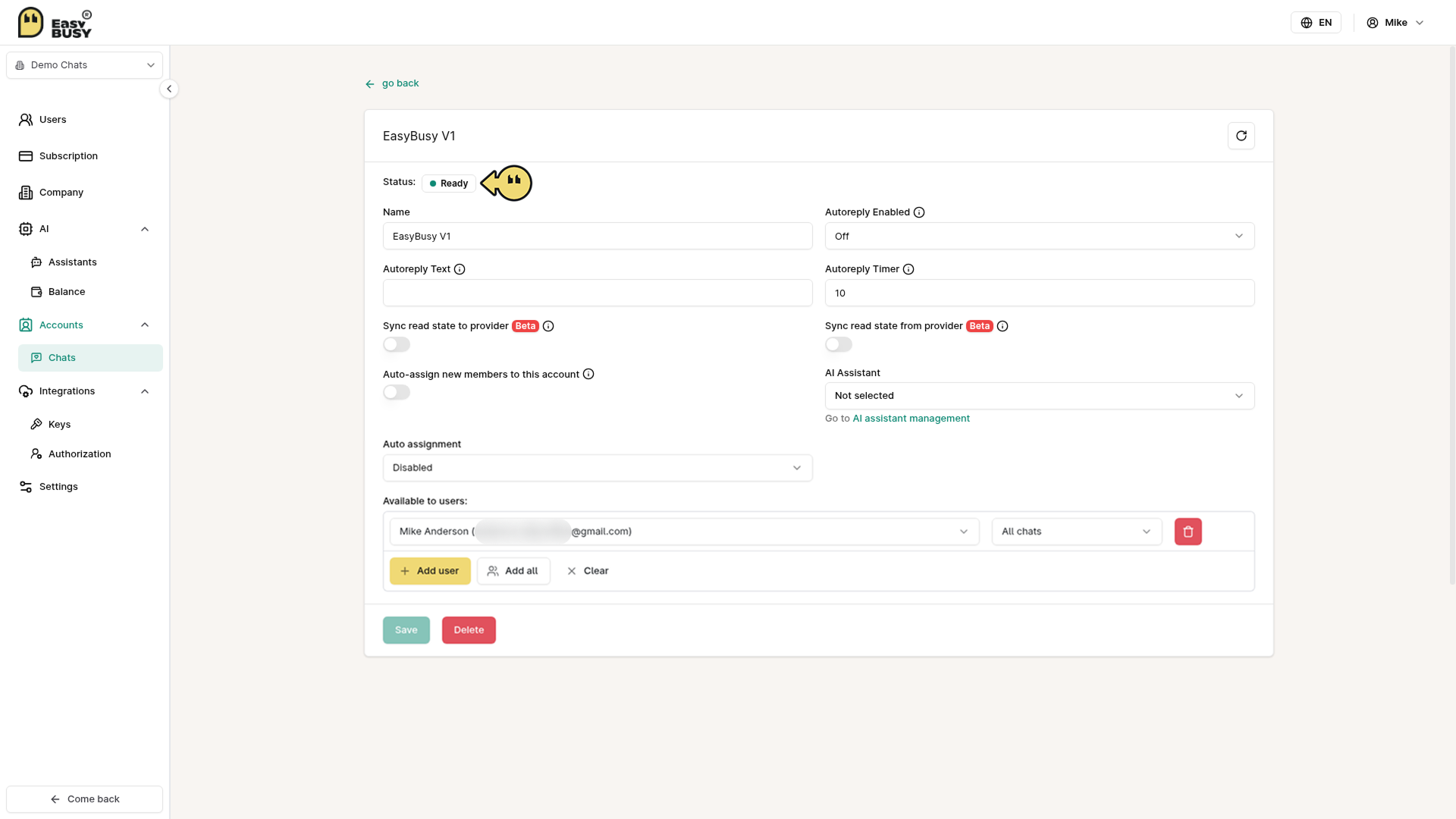This screenshot has height=819, width=1456.
Task: Open the info icon next to Autoreply Text
Action: click(x=460, y=269)
